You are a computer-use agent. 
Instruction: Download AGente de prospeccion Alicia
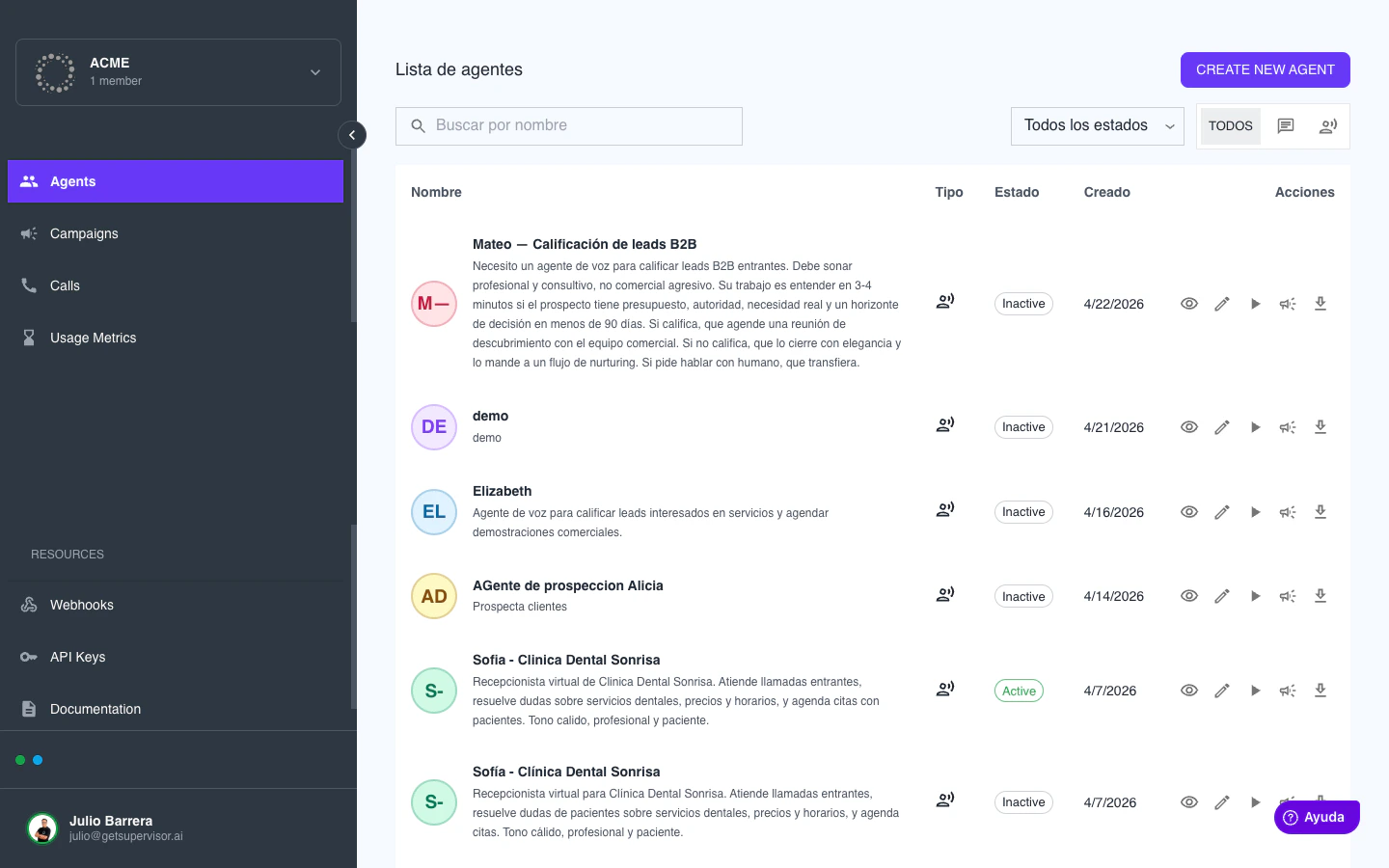pyautogui.click(x=1321, y=596)
